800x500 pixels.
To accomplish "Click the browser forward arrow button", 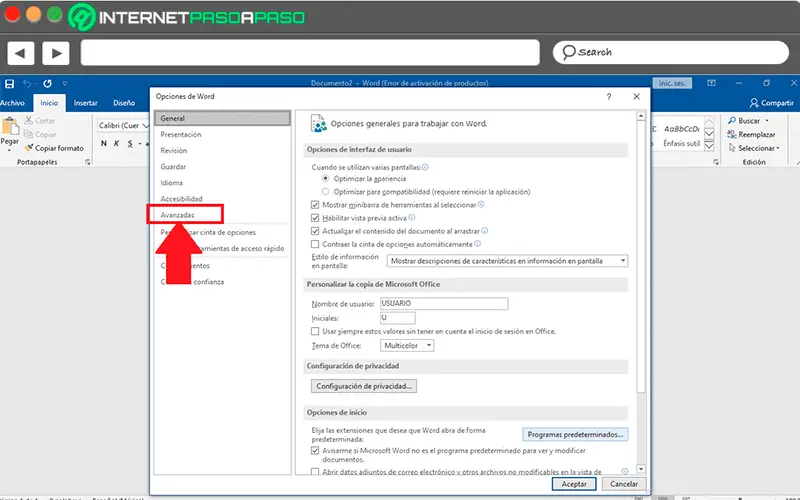I will point(56,53).
